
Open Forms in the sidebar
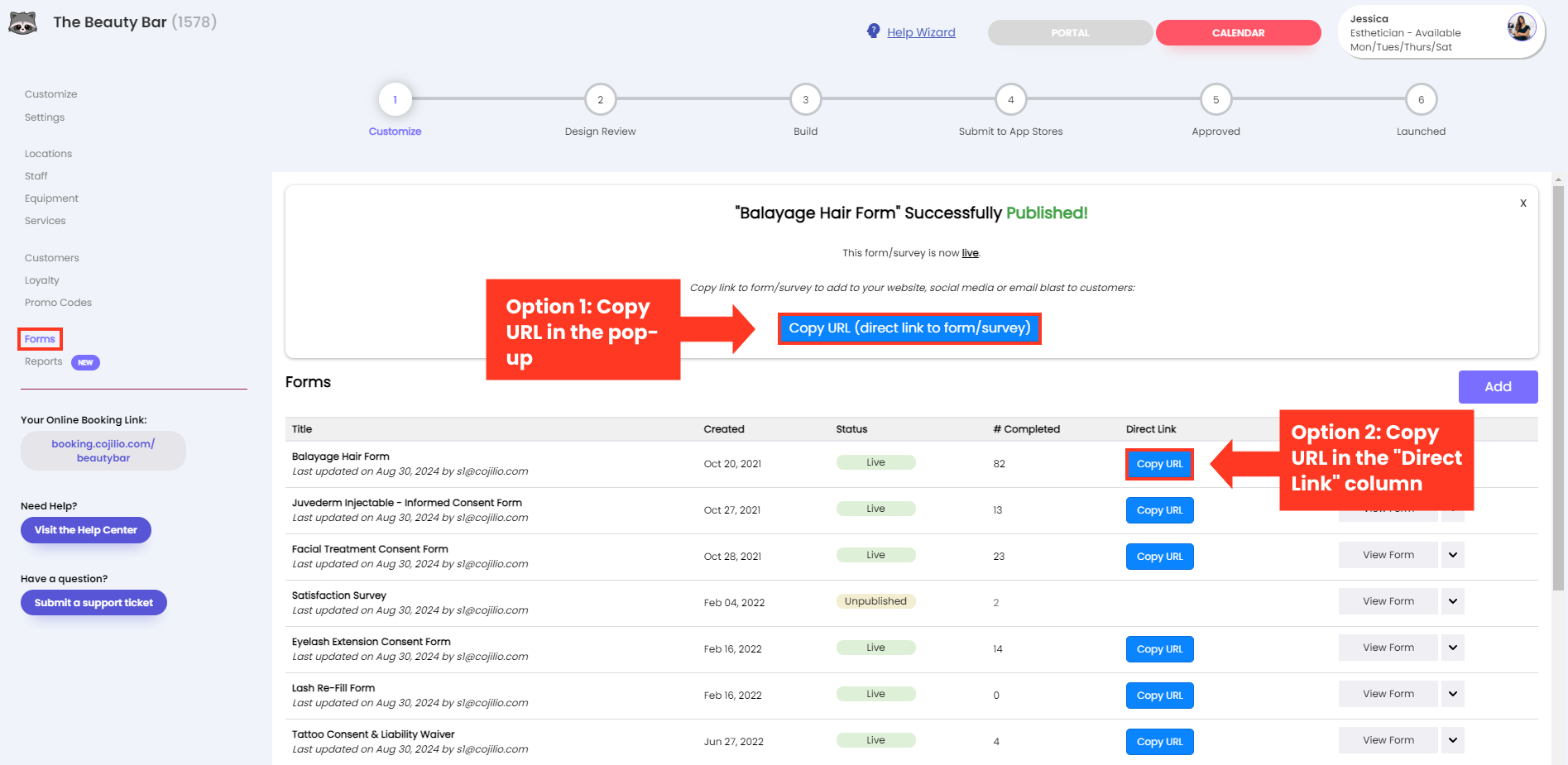click(x=40, y=339)
